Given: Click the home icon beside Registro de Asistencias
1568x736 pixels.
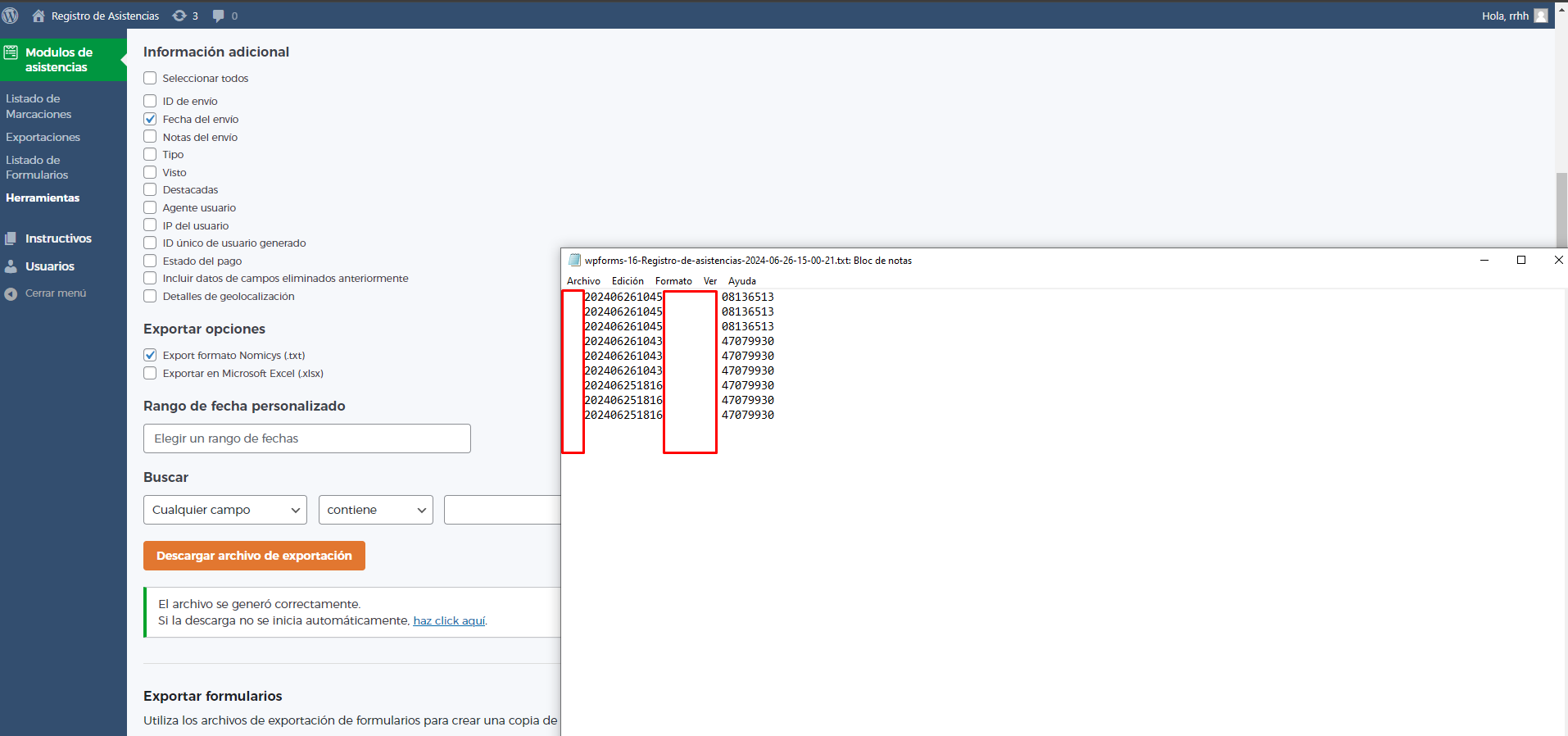Looking at the screenshot, I should pos(39,16).
